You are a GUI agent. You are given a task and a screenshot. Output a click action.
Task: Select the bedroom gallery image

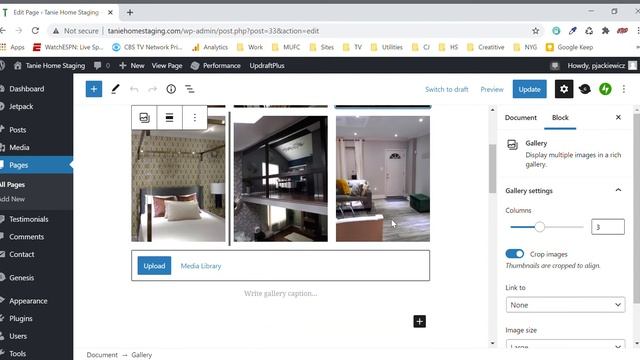[178, 179]
